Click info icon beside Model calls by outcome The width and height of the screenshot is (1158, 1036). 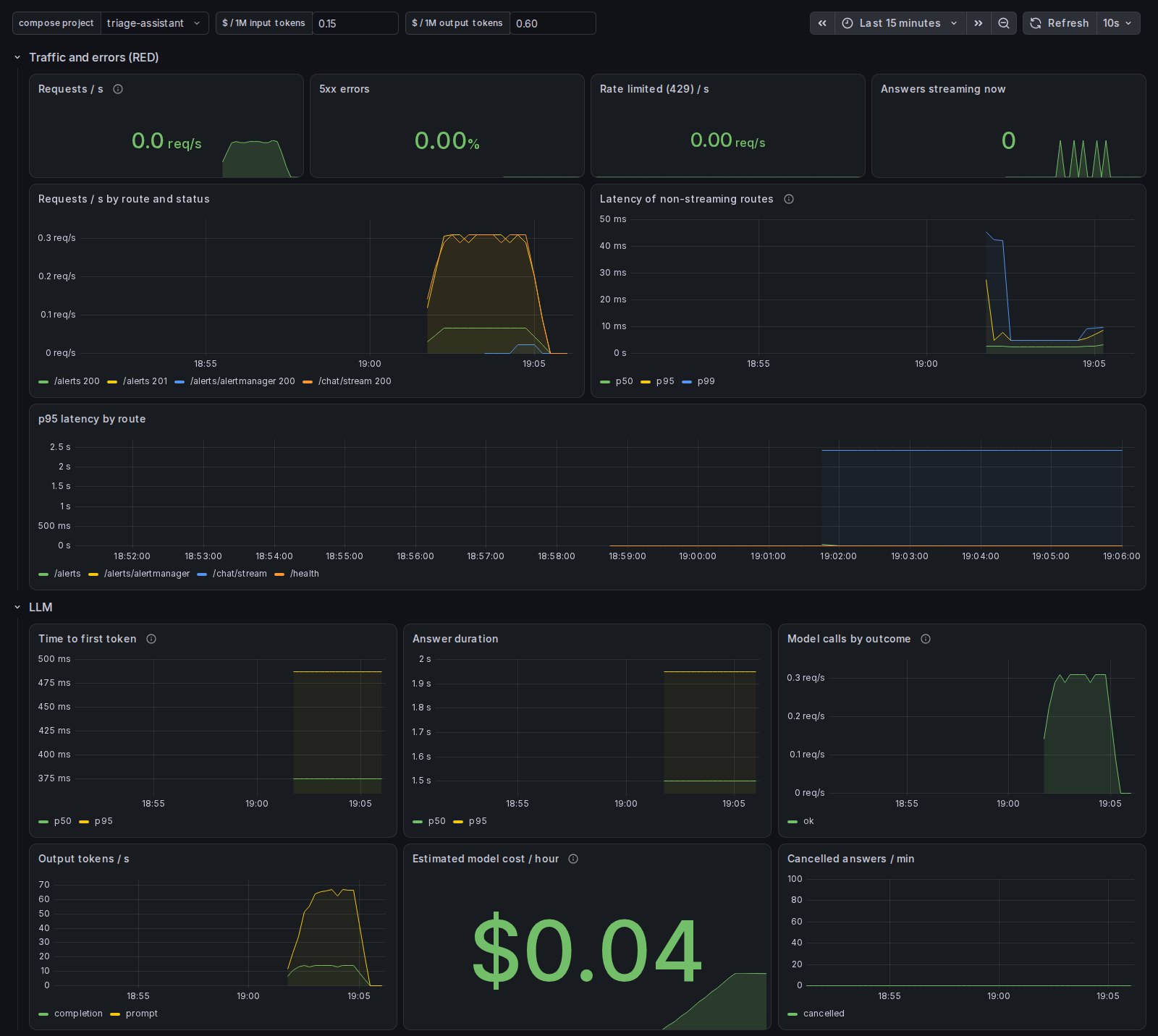[x=926, y=639]
